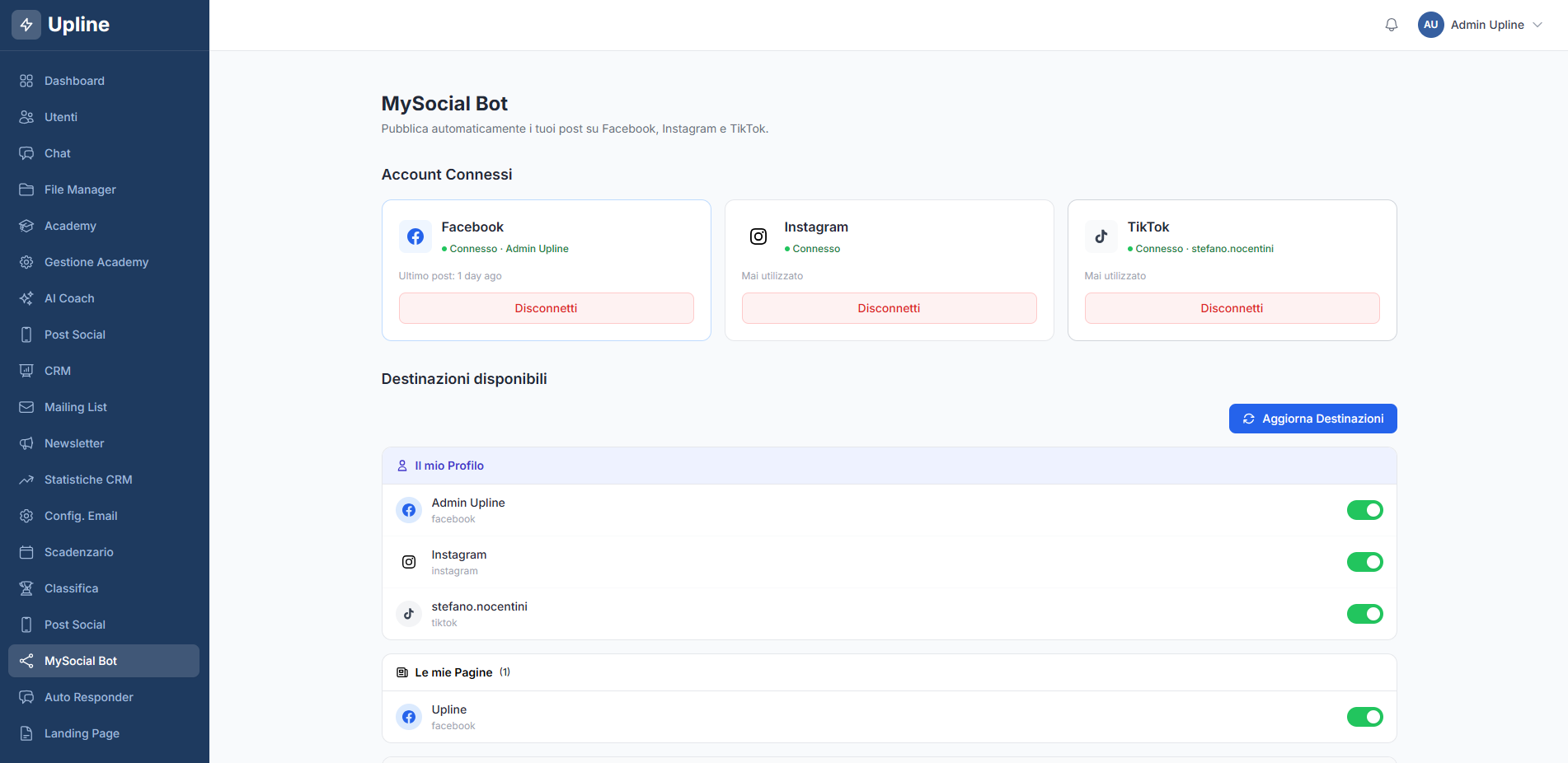Click the Config. Email gear icon
1568x763 pixels.
click(26, 516)
